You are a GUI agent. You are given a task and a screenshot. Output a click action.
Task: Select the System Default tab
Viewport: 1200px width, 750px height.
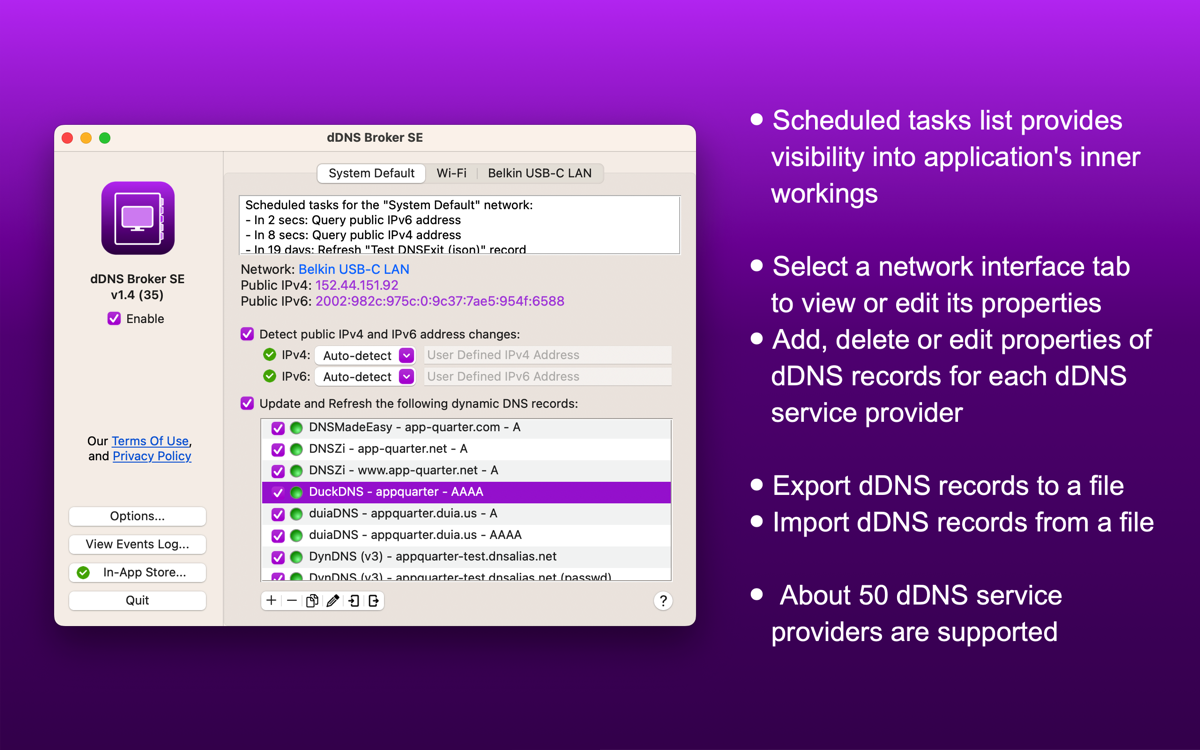pos(371,173)
